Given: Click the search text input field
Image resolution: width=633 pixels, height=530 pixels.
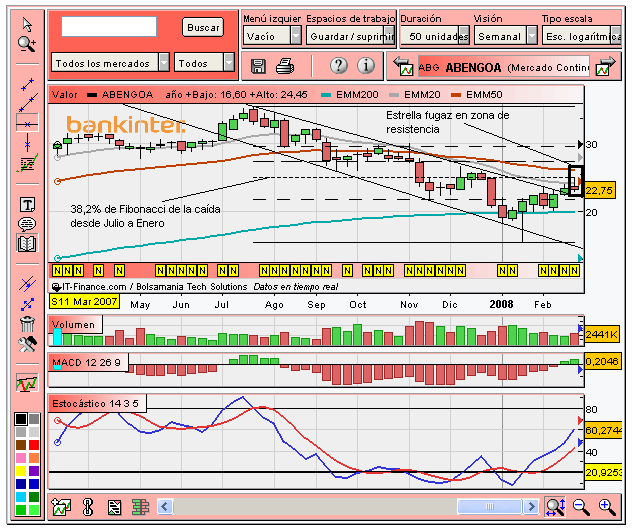Looking at the screenshot, I should [x=109, y=27].
